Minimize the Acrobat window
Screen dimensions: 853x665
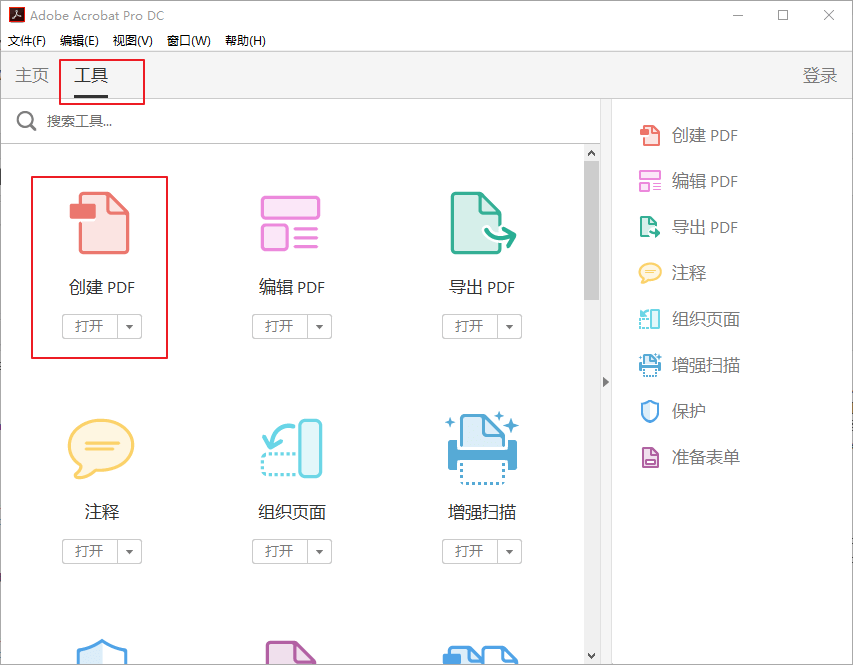tap(738, 15)
